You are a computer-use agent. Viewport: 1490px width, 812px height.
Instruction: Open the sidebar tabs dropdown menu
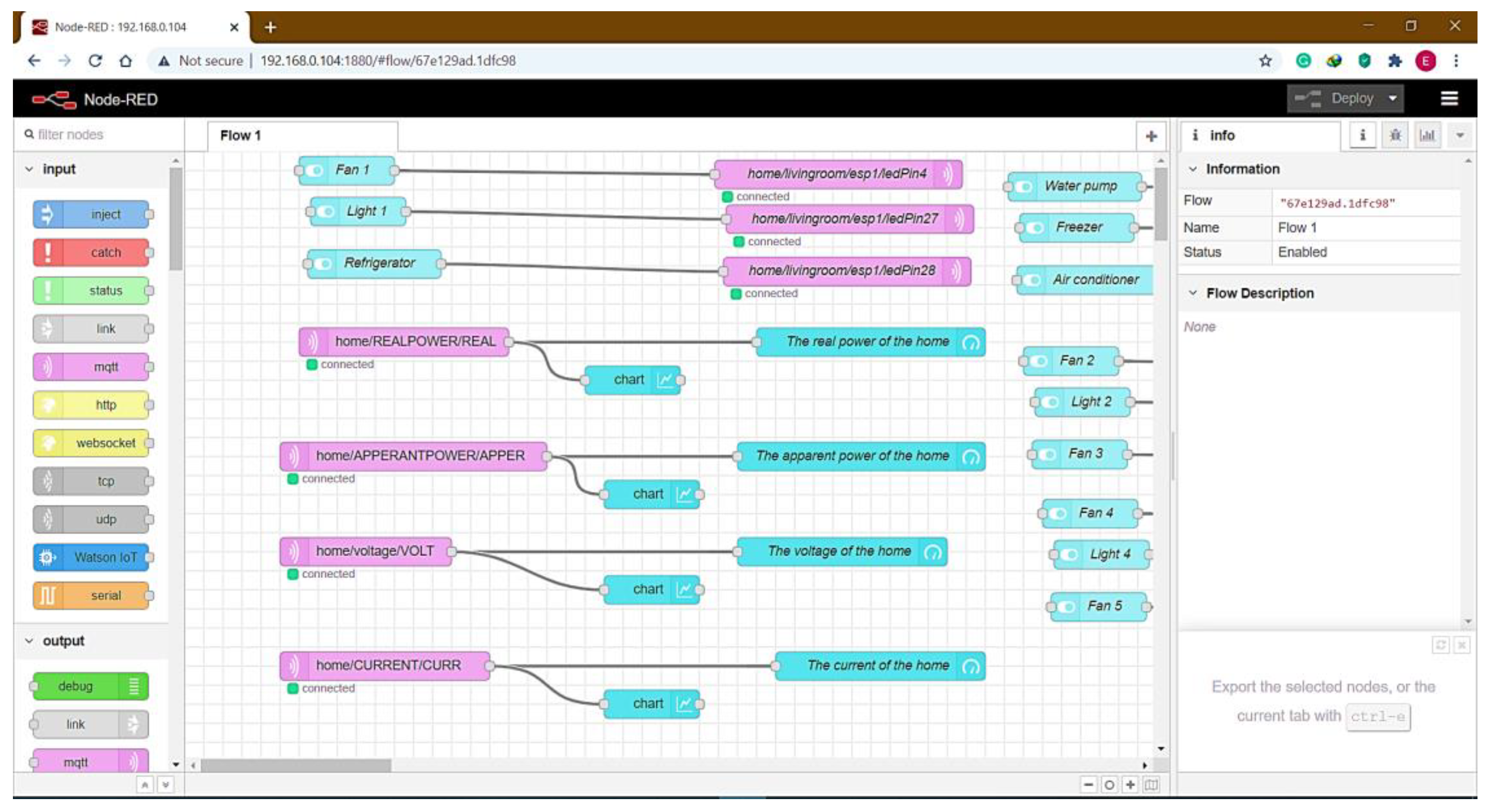(1459, 135)
